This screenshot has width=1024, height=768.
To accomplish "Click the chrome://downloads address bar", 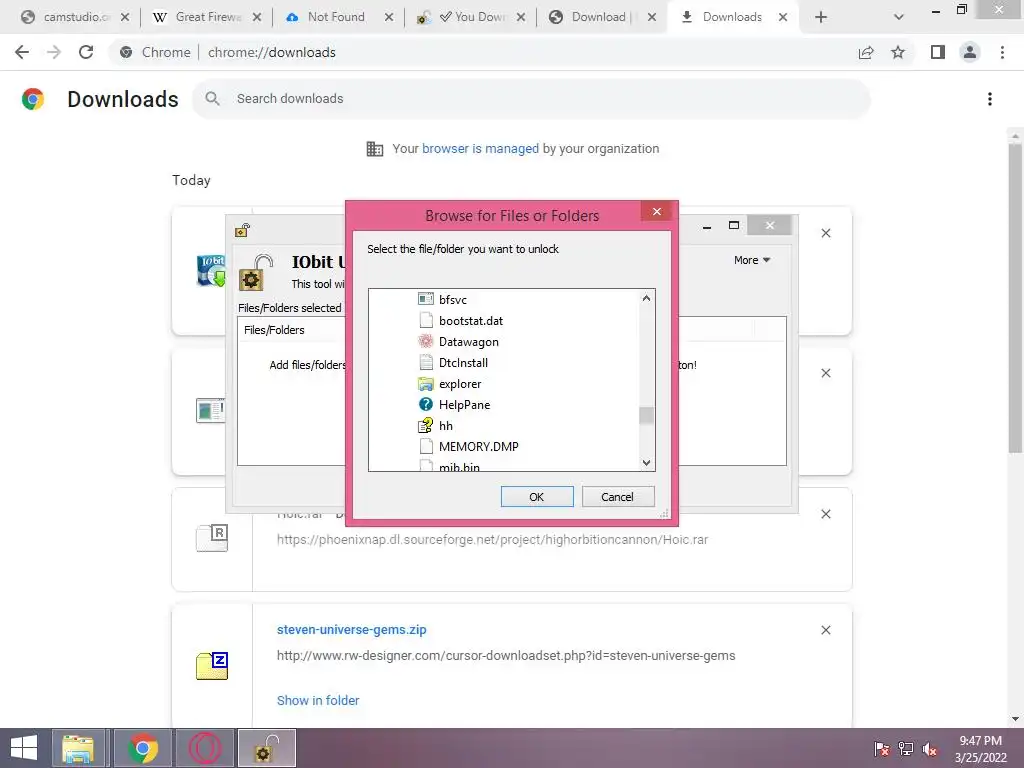I will point(483,52).
